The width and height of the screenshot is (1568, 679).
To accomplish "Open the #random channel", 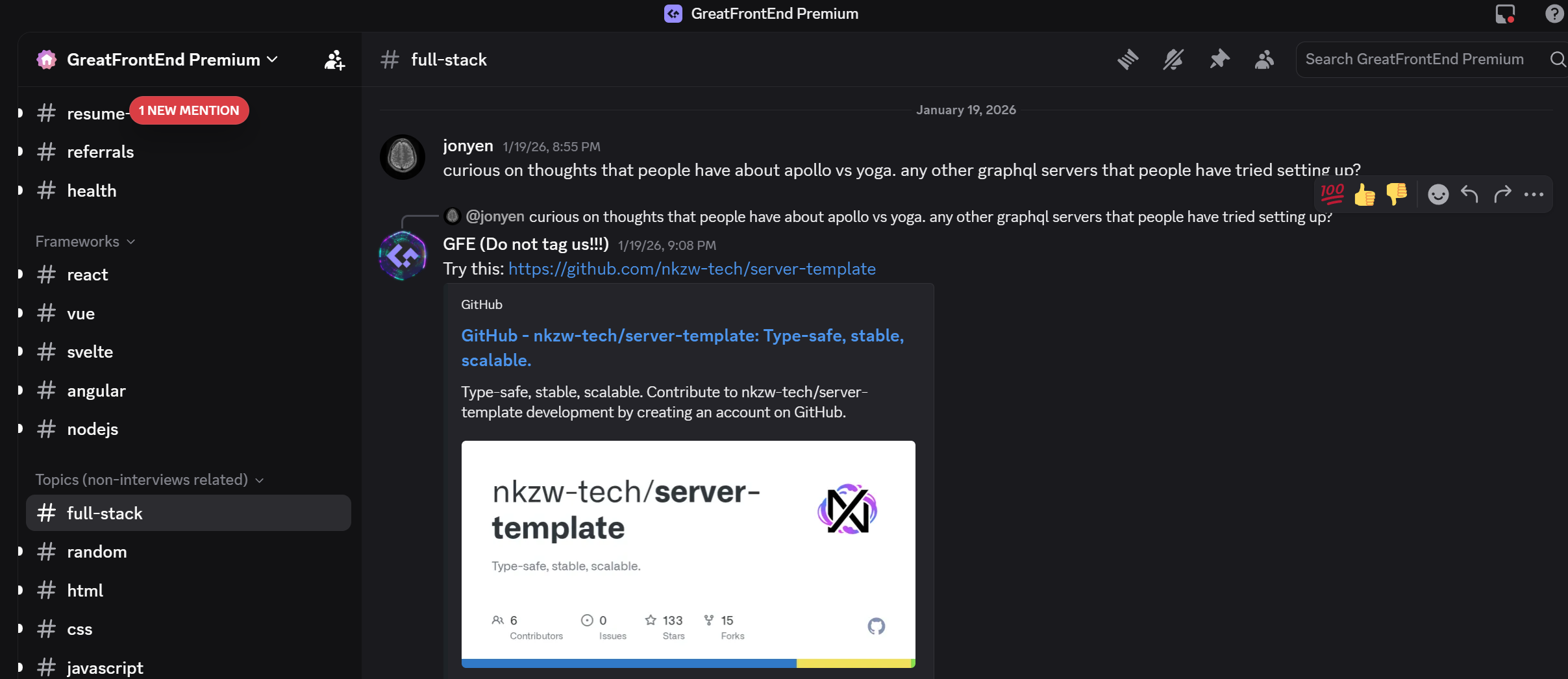I will [97, 551].
